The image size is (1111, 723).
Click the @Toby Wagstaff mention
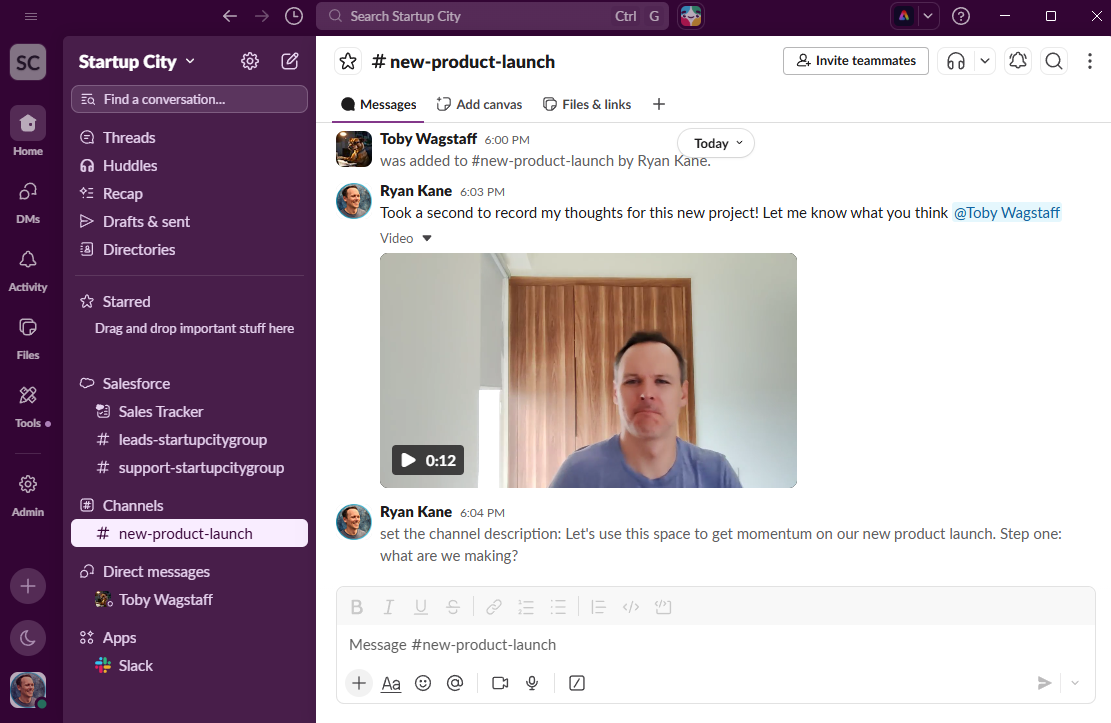1006,213
